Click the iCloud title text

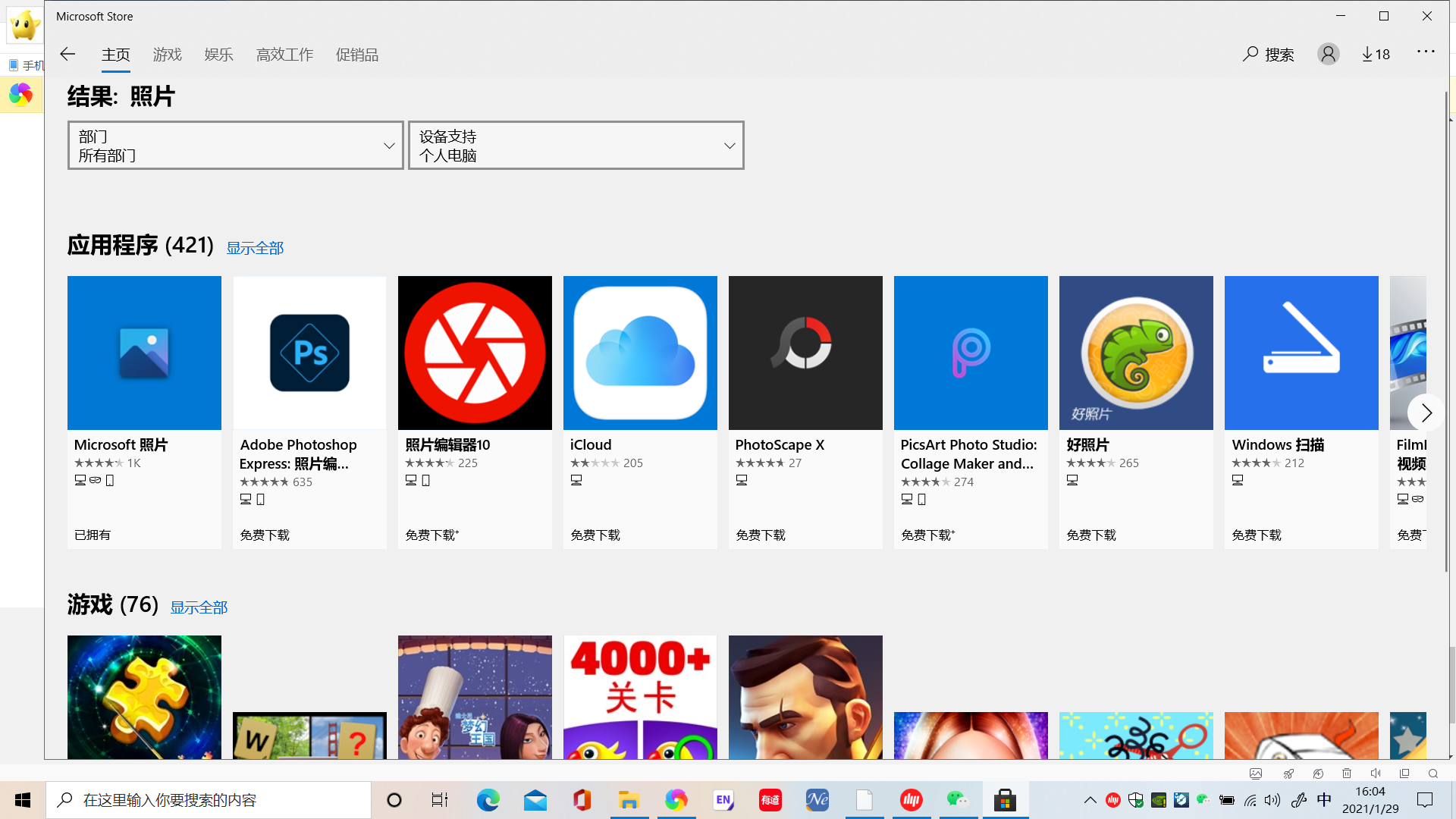point(591,445)
